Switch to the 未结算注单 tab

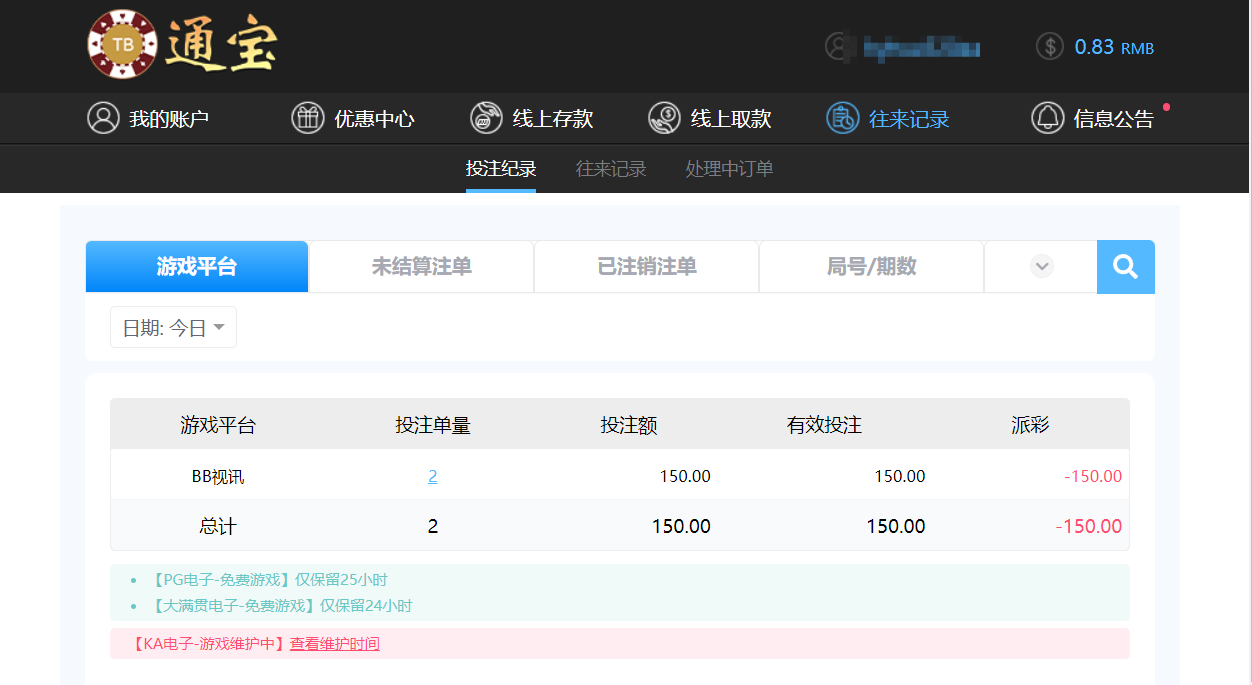pyautogui.click(x=421, y=266)
